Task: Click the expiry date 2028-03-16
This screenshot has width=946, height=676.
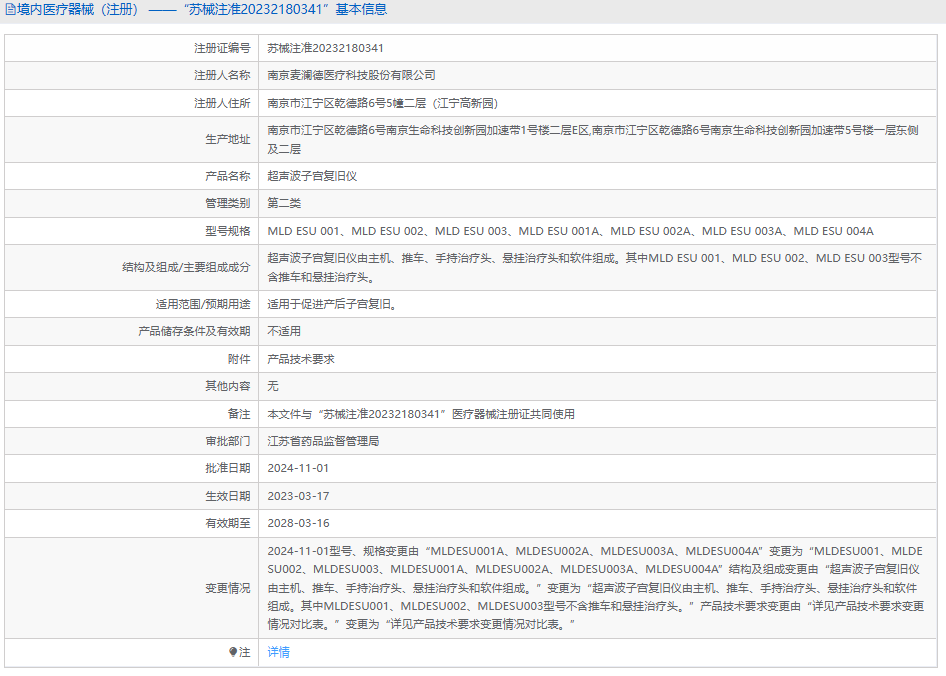Action: (x=298, y=523)
